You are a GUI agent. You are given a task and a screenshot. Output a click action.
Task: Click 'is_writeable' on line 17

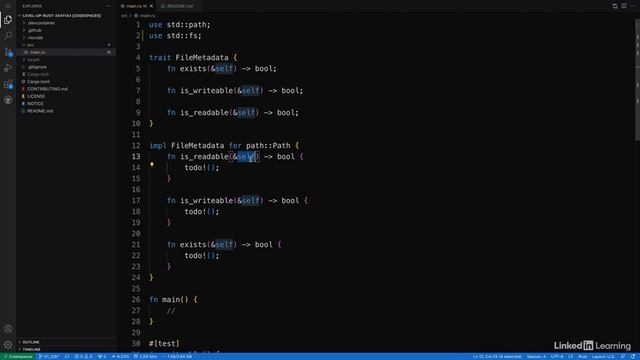tap(206, 201)
